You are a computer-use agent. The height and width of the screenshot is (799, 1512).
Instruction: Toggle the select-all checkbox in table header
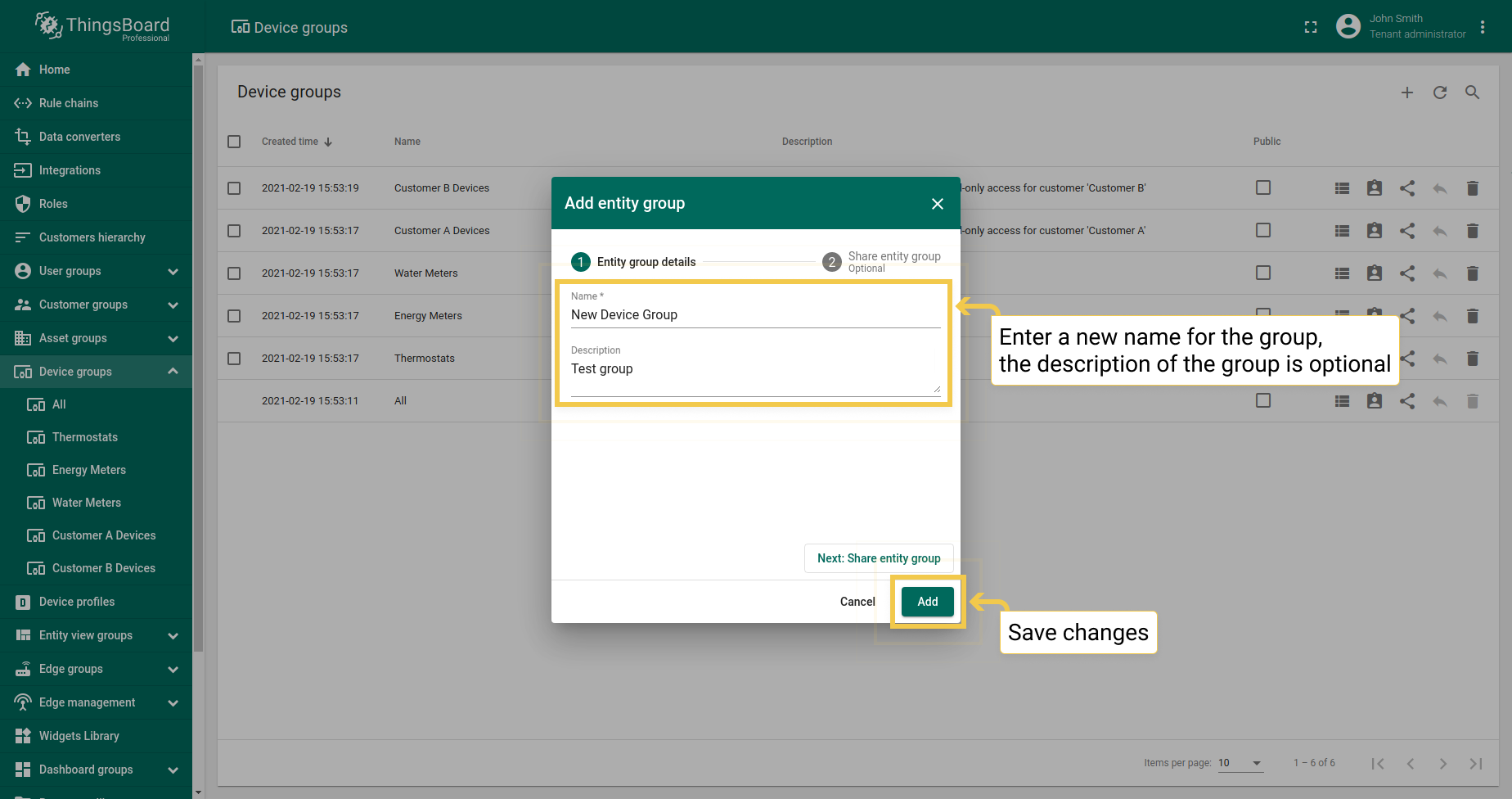pos(234,142)
